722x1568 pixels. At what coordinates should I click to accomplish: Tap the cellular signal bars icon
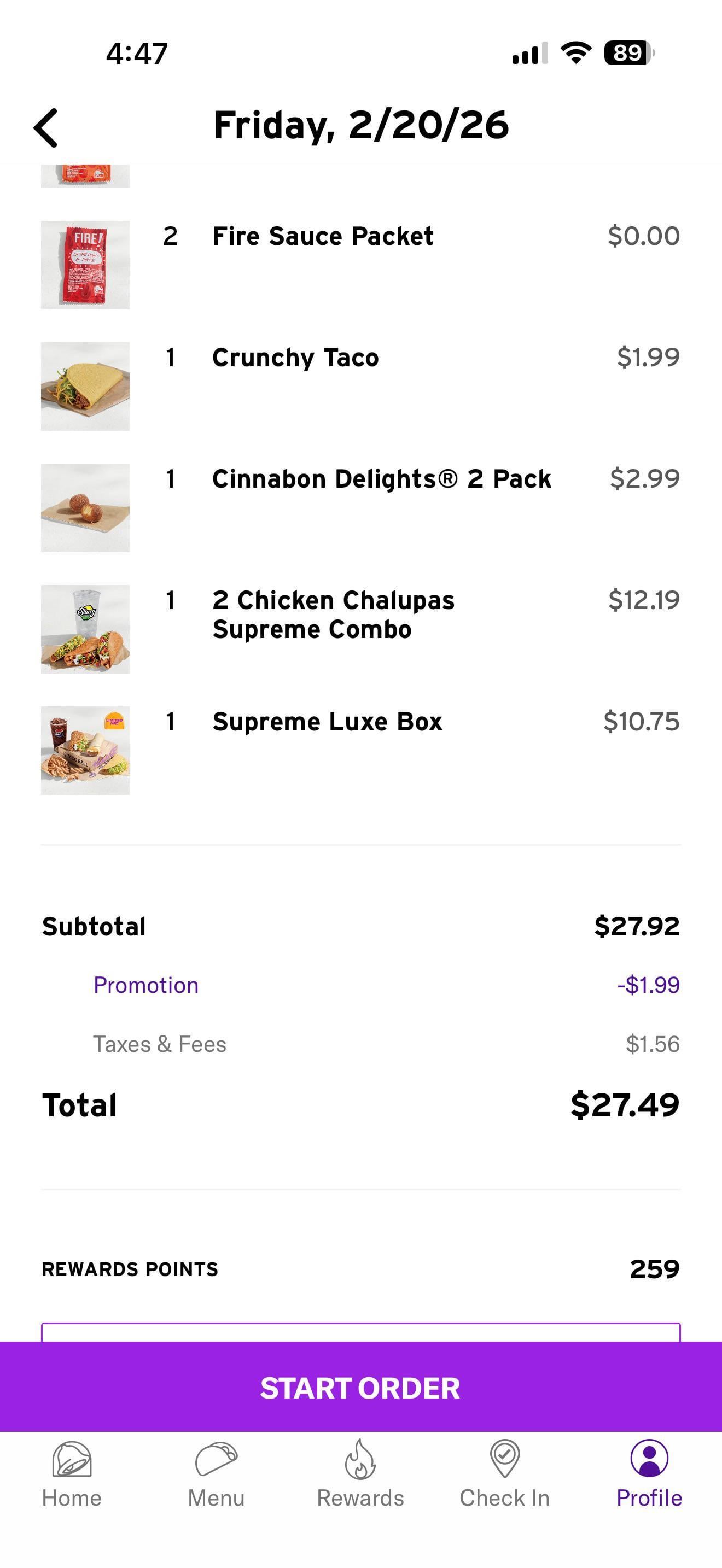(x=529, y=53)
